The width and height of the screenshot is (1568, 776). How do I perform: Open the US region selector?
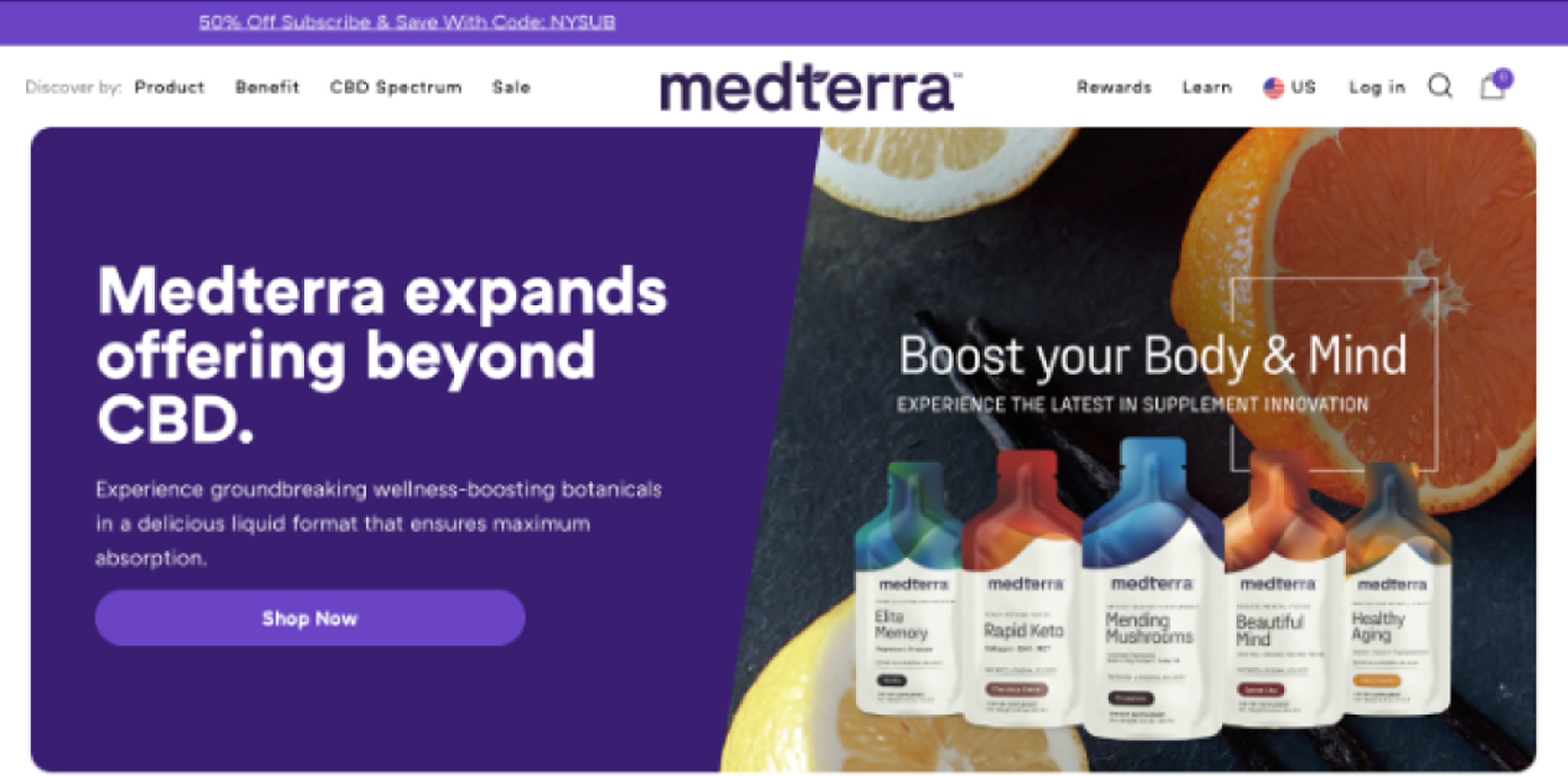click(x=1290, y=88)
